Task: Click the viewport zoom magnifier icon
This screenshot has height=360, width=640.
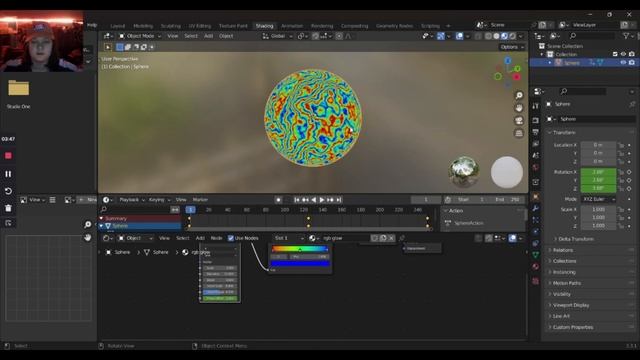Action: coord(519,95)
